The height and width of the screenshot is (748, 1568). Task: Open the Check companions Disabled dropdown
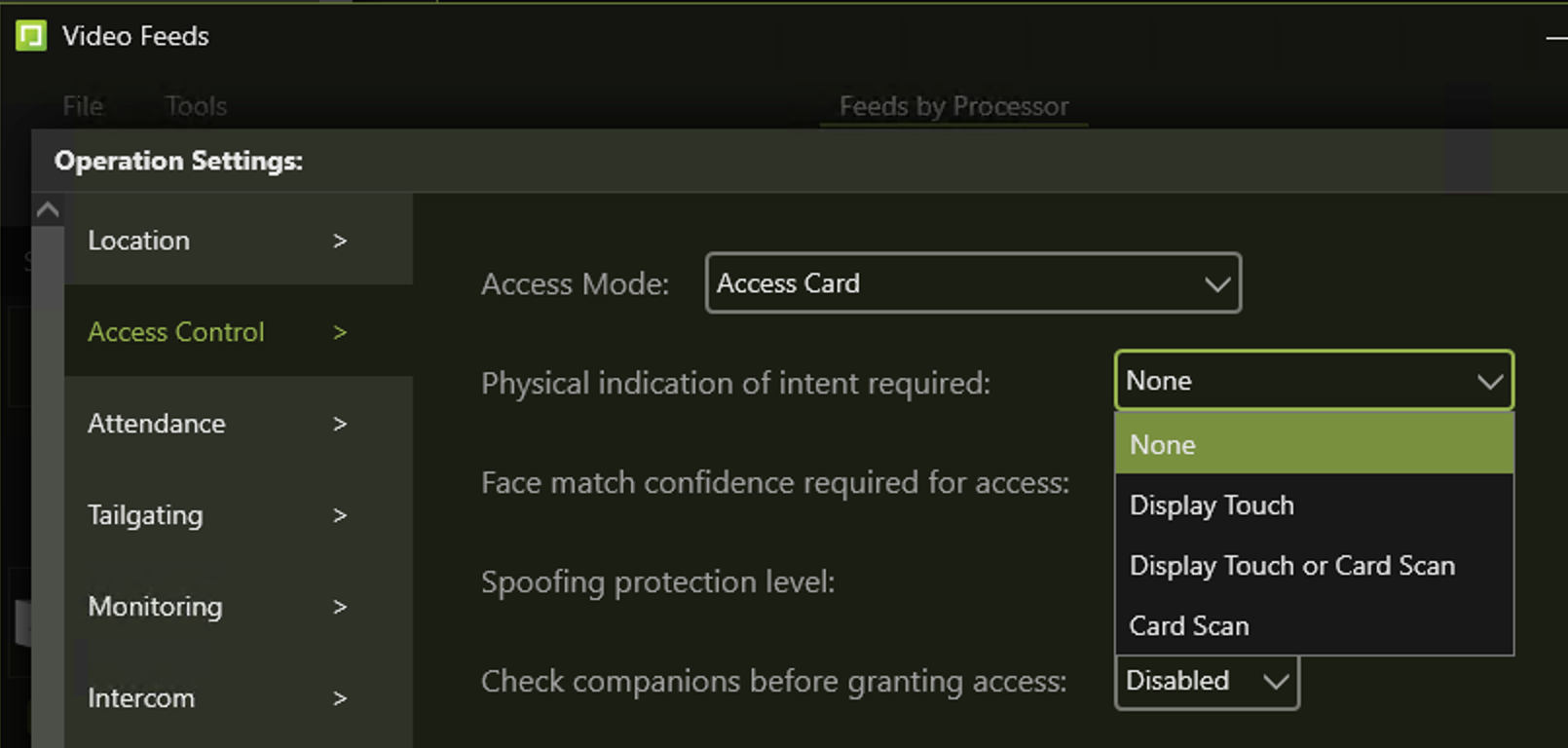point(1206,681)
